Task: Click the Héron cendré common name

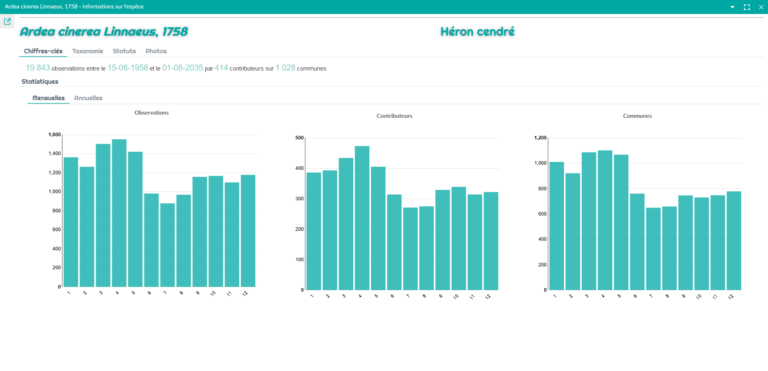Action: coord(478,32)
